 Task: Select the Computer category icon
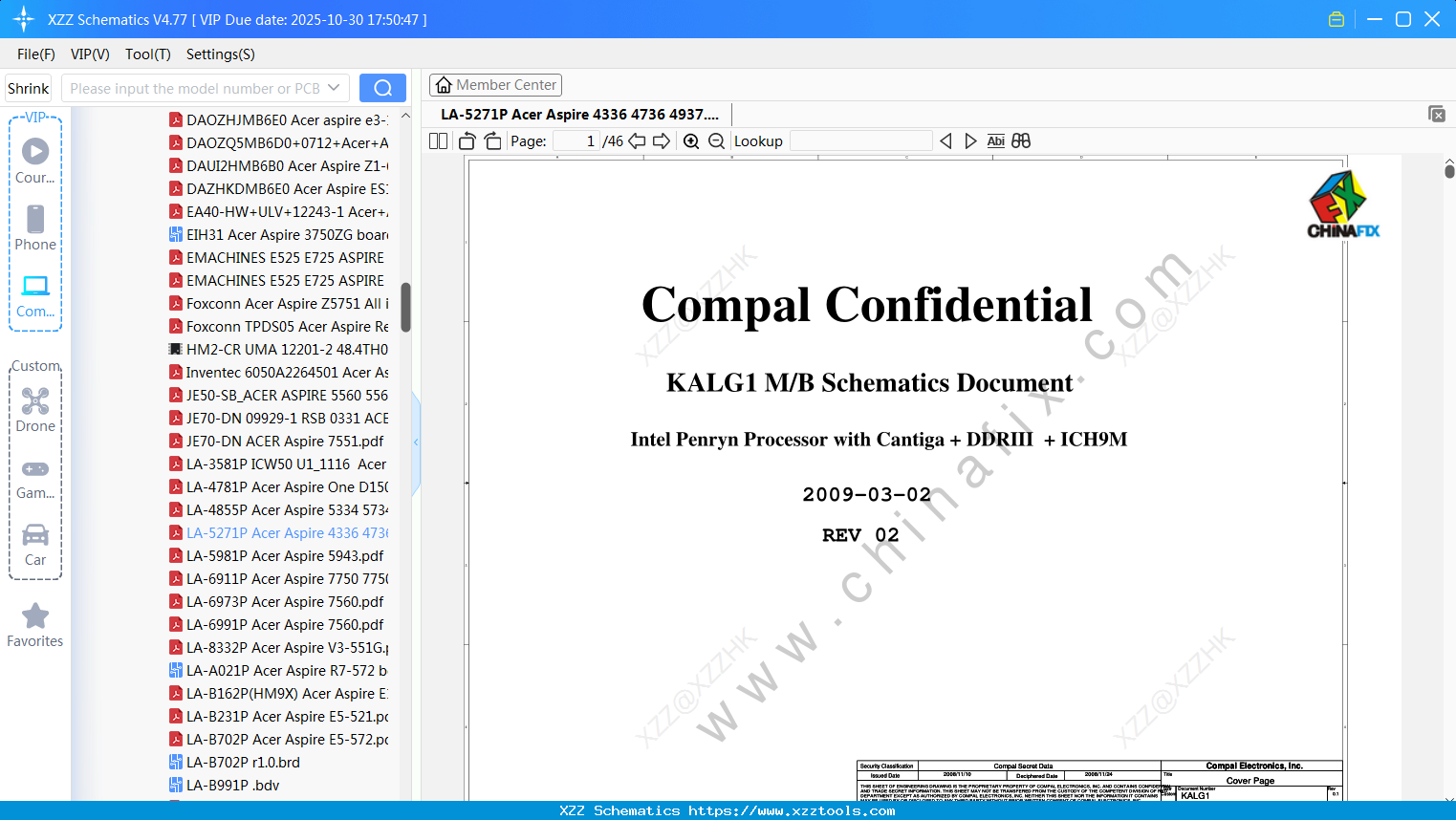point(35,295)
